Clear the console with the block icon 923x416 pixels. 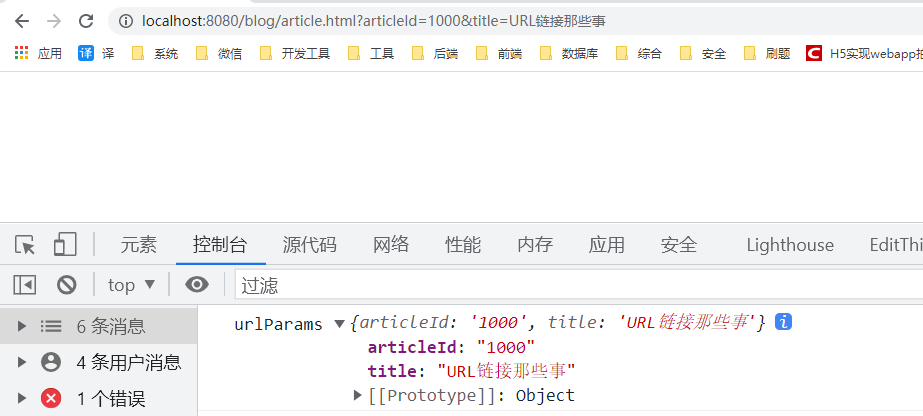[67, 285]
